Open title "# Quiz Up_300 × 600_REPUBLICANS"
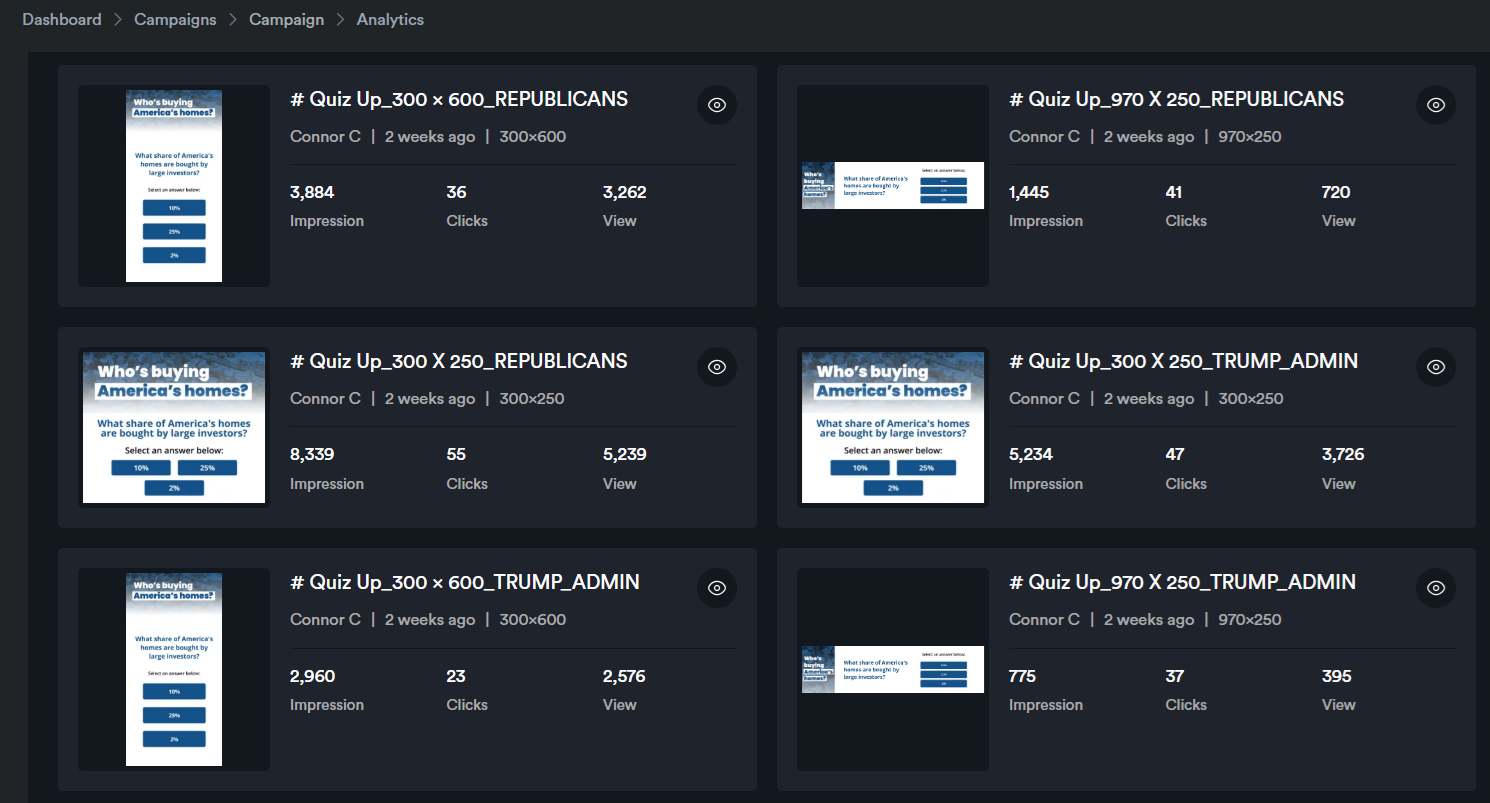The image size is (1490, 803). (459, 99)
